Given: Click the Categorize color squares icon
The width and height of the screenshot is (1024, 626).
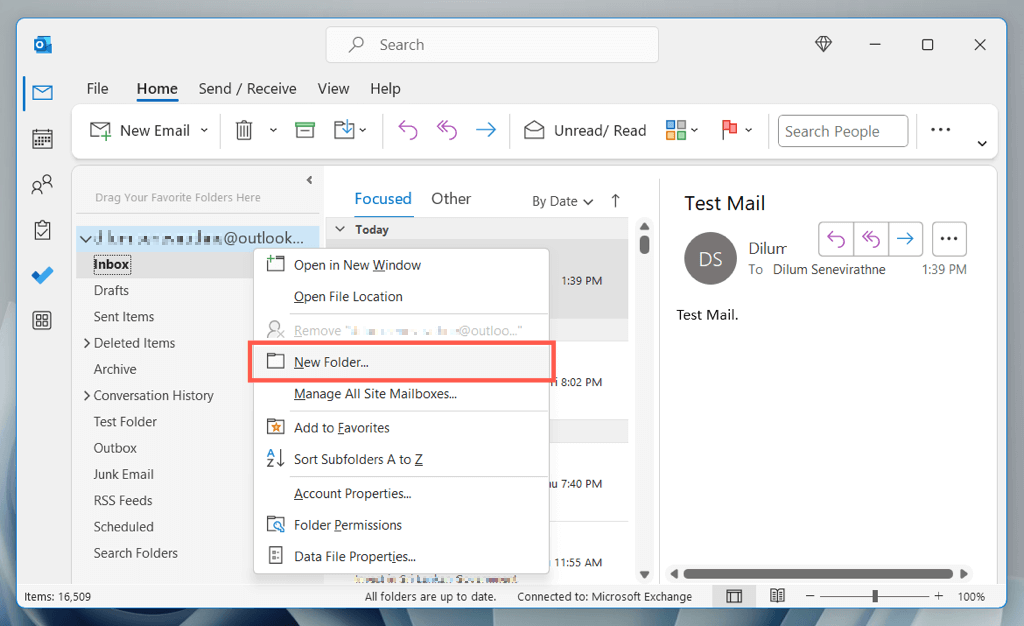Looking at the screenshot, I should [674, 130].
